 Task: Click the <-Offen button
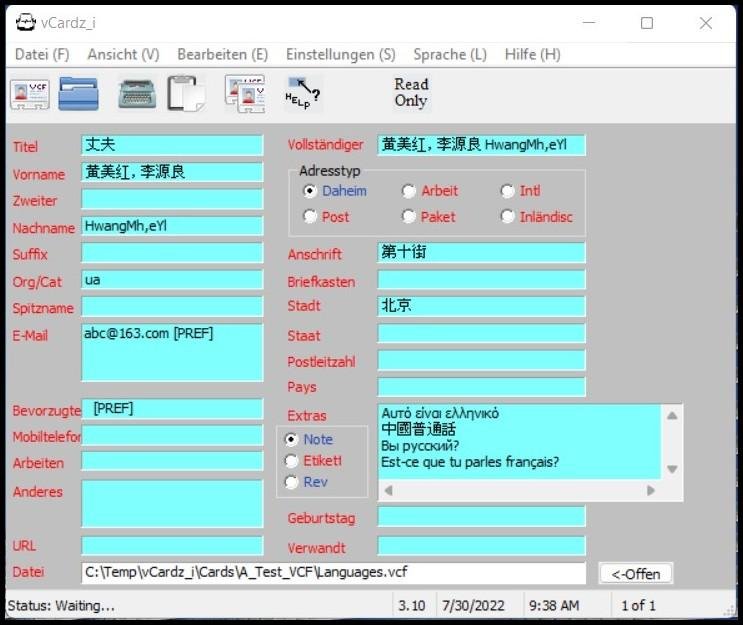(x=635, y=574)
